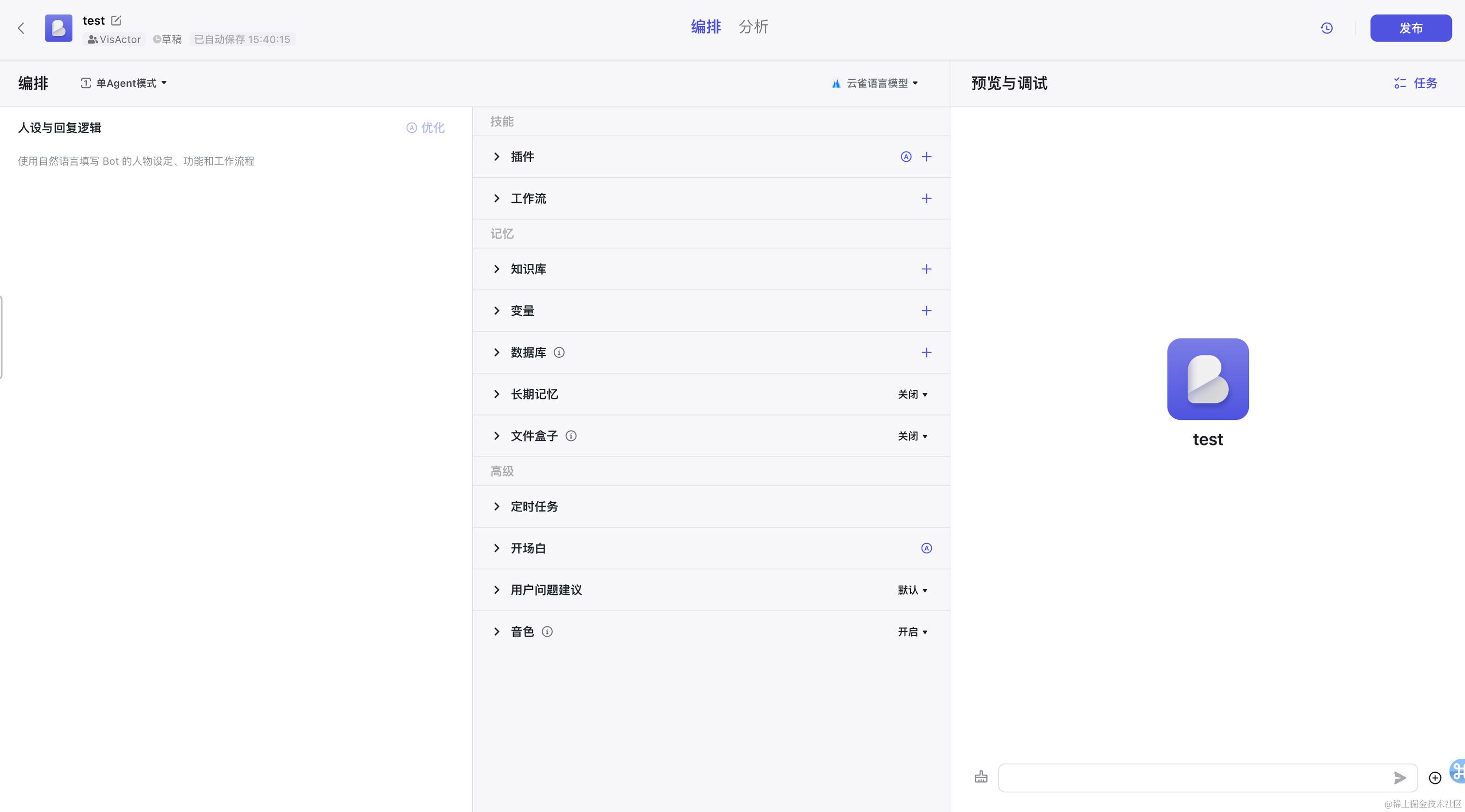This screenshot has width=1465, height=812.
Task: Click the 发布 publish button
Action: click(1410, 28)
